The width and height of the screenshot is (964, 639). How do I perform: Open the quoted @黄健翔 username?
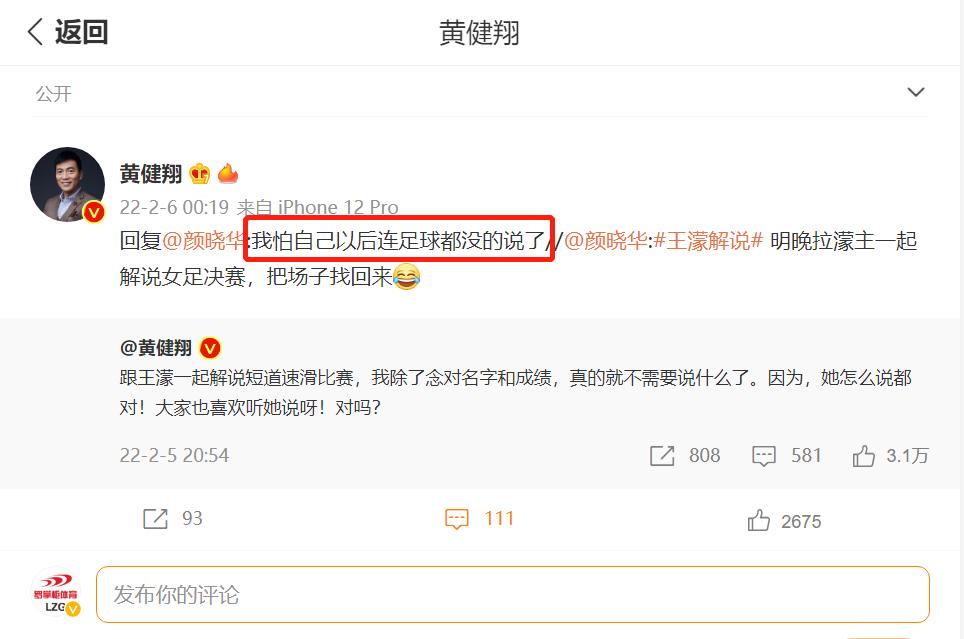point(156,348)
